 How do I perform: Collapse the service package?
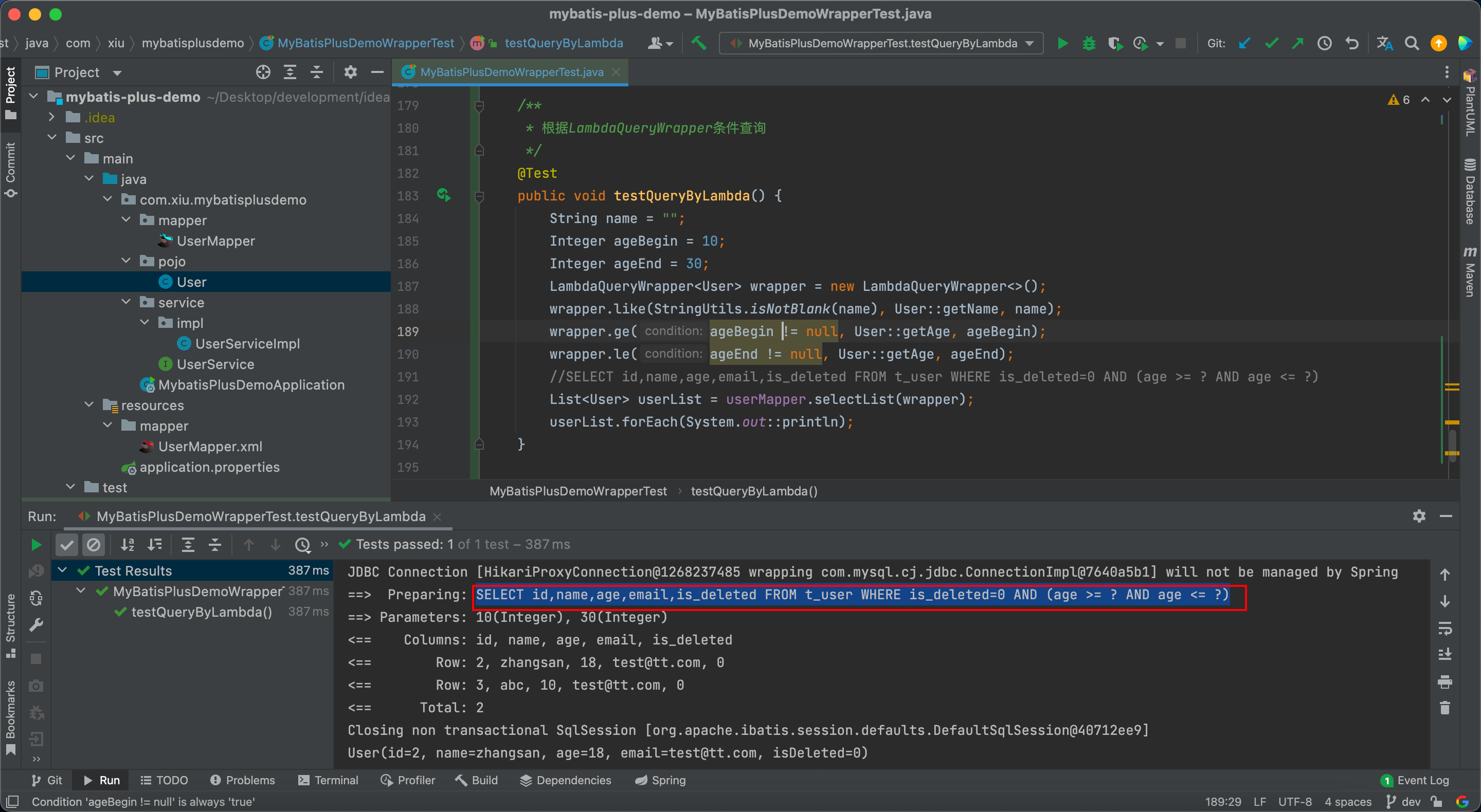[126, 302]
